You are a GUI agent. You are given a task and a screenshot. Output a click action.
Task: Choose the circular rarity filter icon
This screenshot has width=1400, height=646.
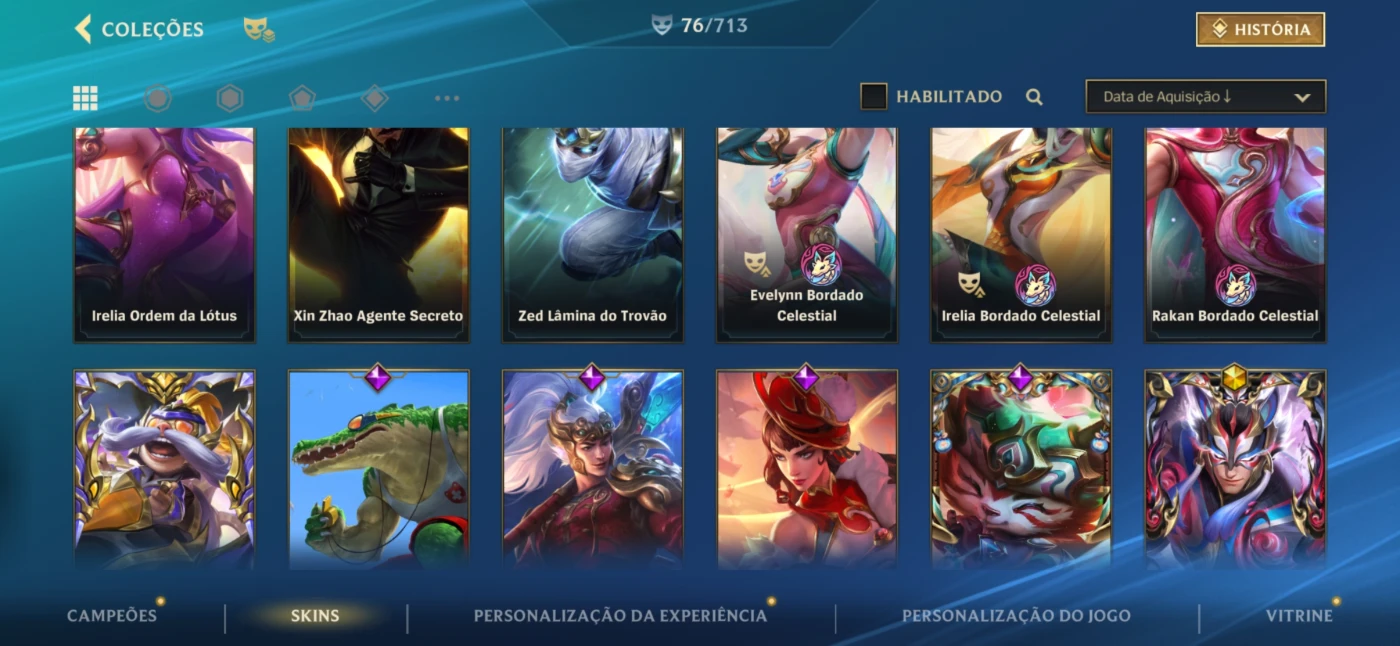pos(158,98)
